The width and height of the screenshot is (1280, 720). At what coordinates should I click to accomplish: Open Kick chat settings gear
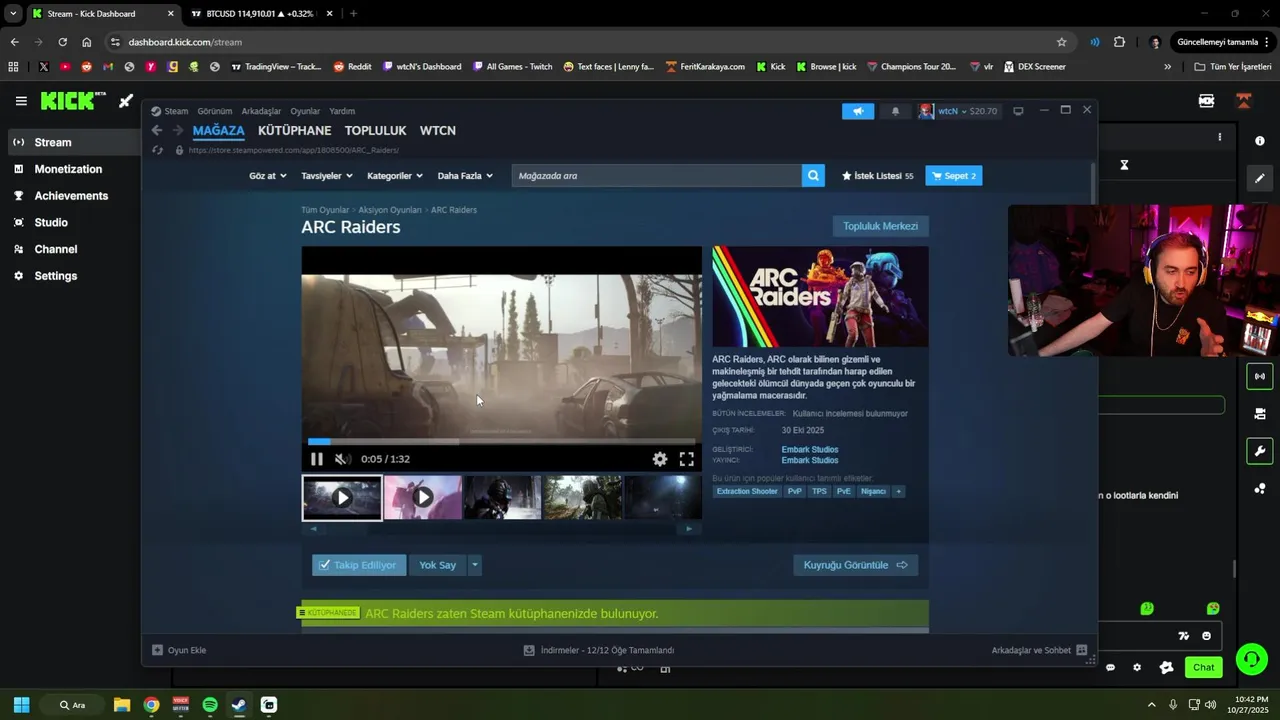[x=1137, y=667]
